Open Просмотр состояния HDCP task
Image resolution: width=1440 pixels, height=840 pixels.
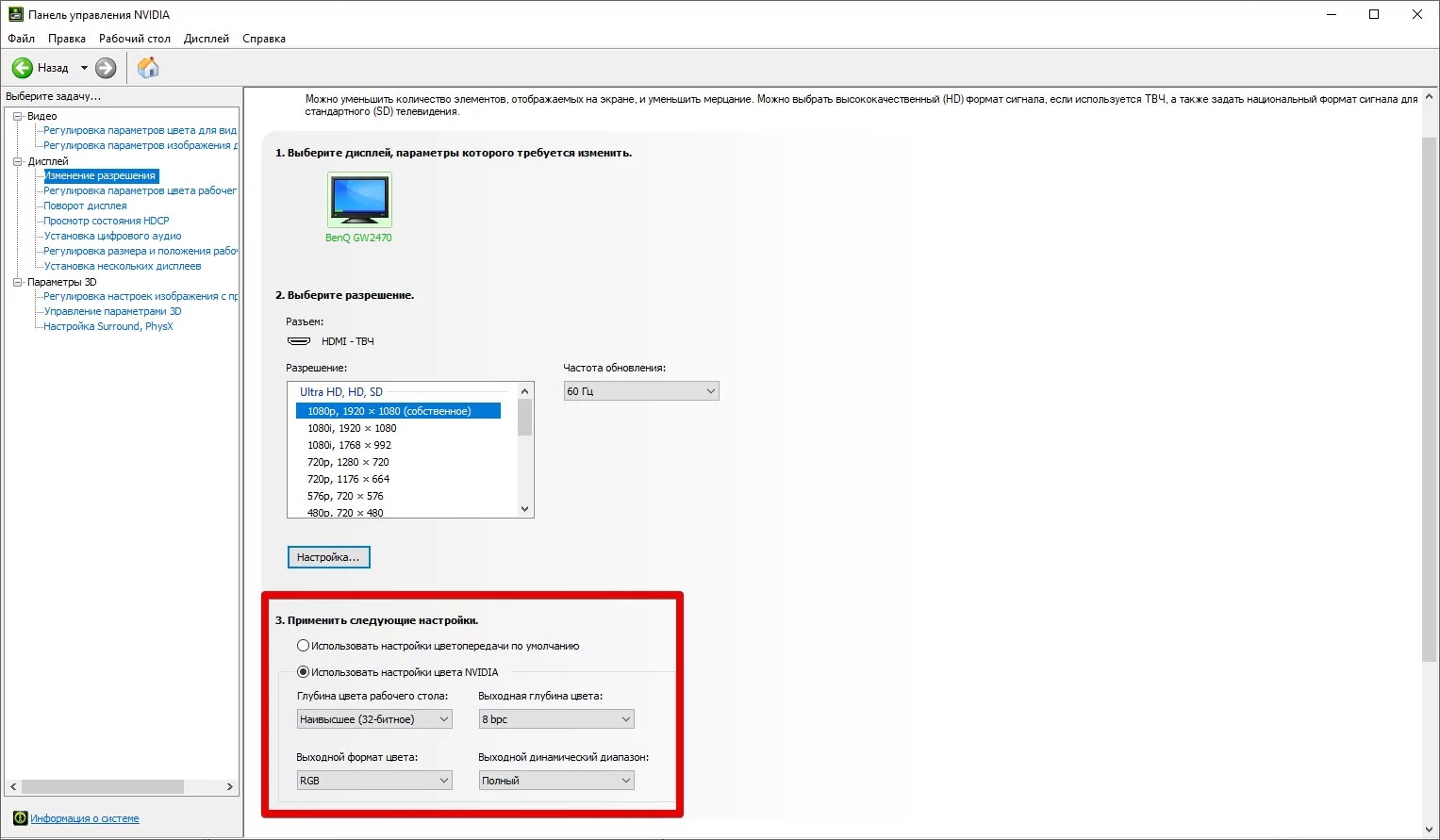click(107, 222)
